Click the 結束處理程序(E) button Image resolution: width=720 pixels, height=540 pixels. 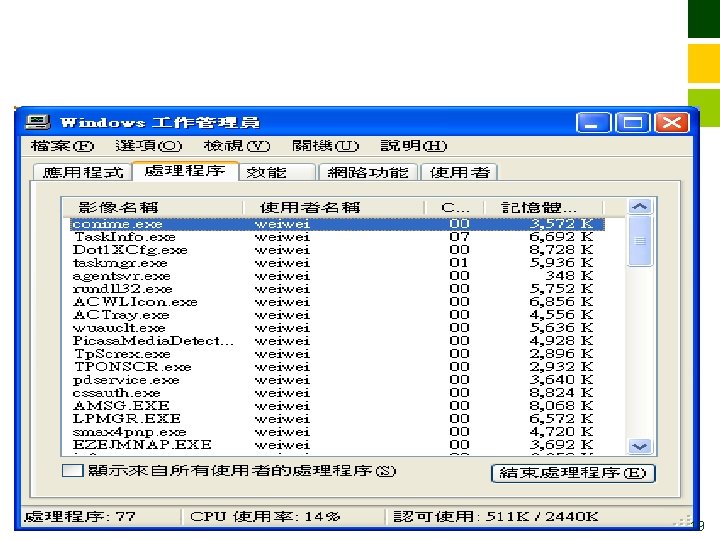(x=573, y=472)
